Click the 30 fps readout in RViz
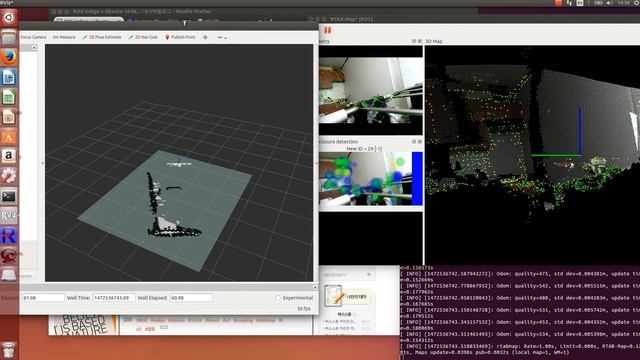 point(304,309)
